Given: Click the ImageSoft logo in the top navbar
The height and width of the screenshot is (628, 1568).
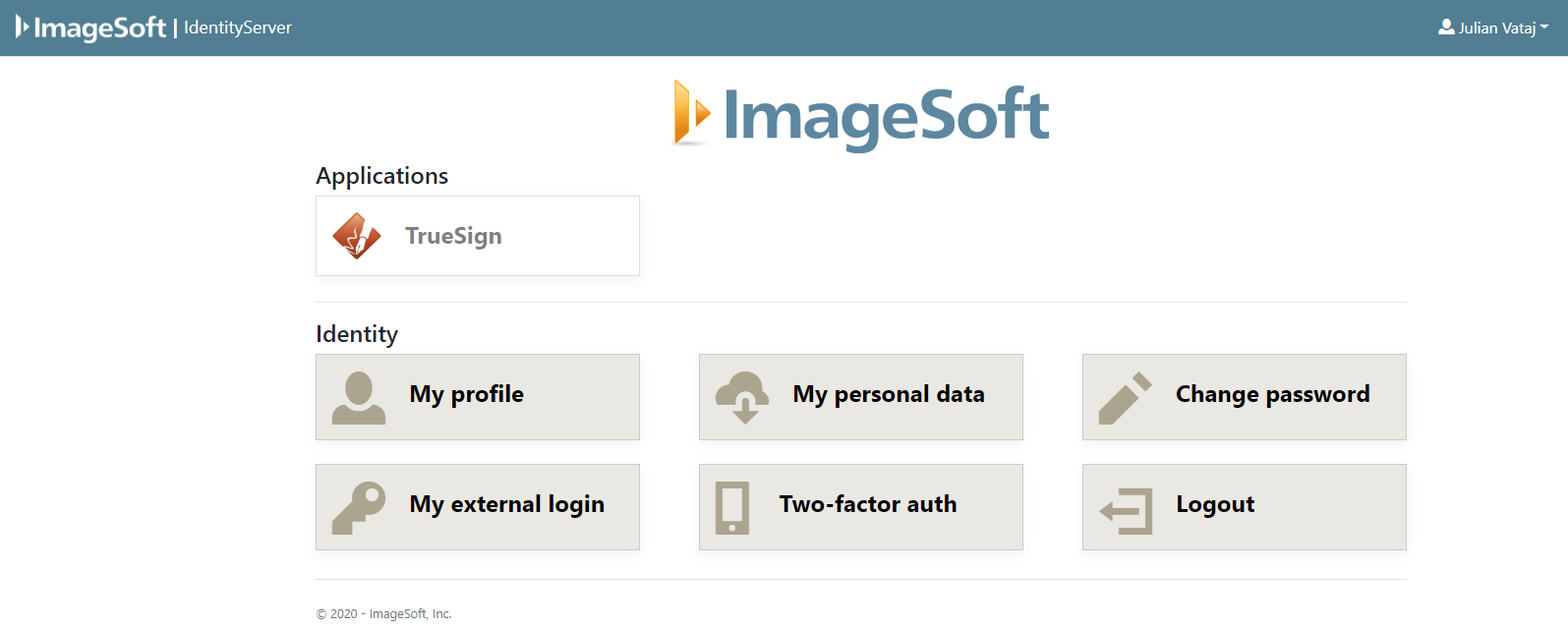Looking at the screenshot, I should coord(91,28).
